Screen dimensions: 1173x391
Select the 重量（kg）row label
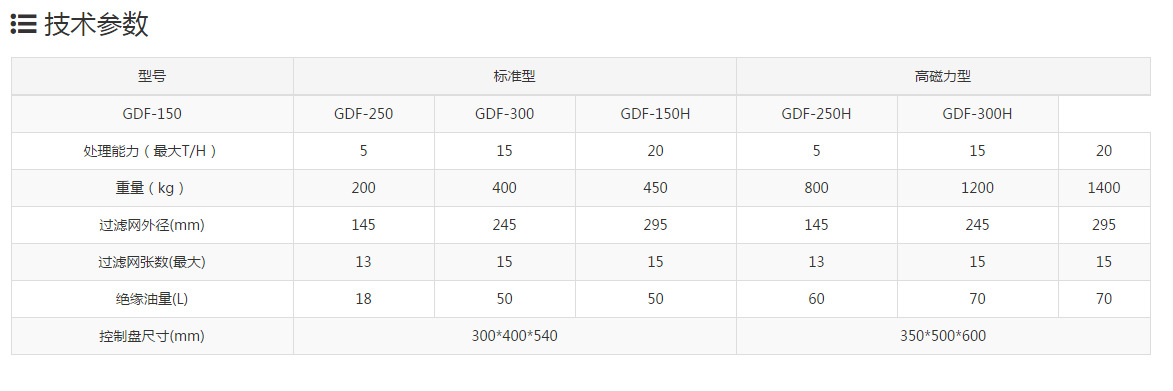click(x=152, y=188)
